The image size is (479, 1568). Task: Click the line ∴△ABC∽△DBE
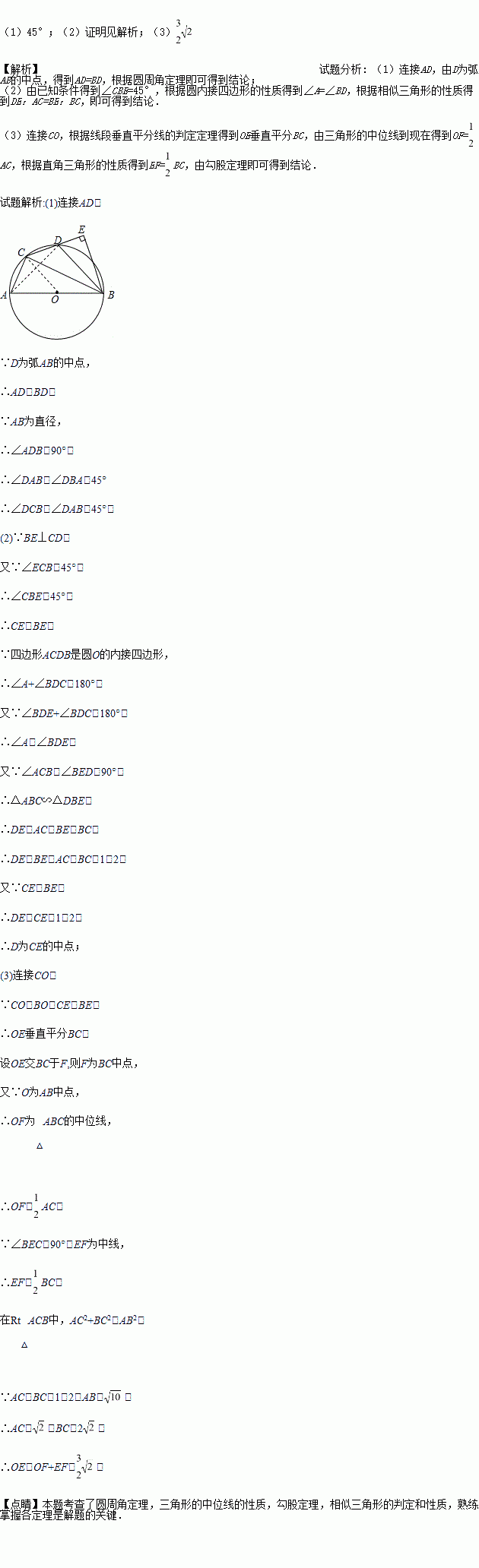pyautogui.click(x=47, y=800)
